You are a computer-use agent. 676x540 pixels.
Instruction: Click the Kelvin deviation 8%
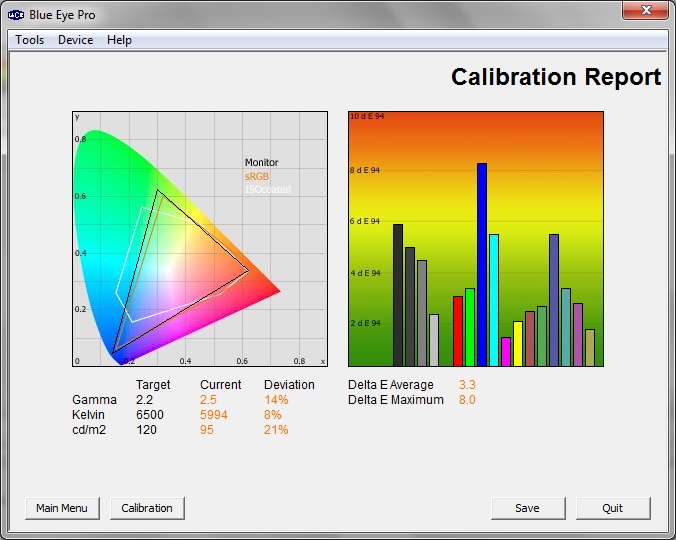(x=272, y=415)
